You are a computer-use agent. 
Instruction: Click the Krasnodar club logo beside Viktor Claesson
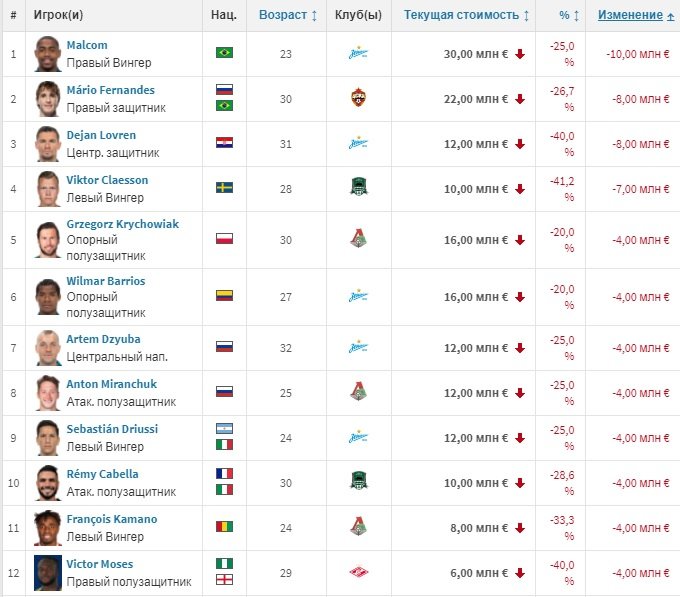[x=358, y=188]
